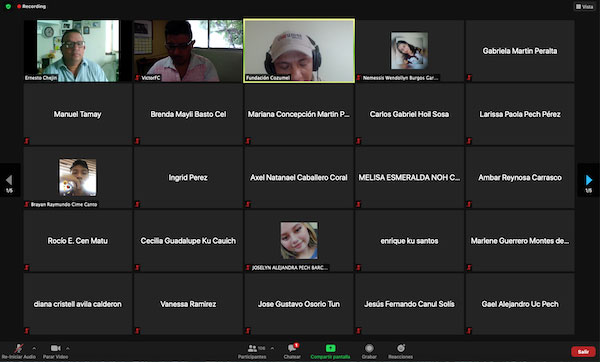Go to next gallery page arrow
Screen dimensions: 600x362
[x=589, y=180]
